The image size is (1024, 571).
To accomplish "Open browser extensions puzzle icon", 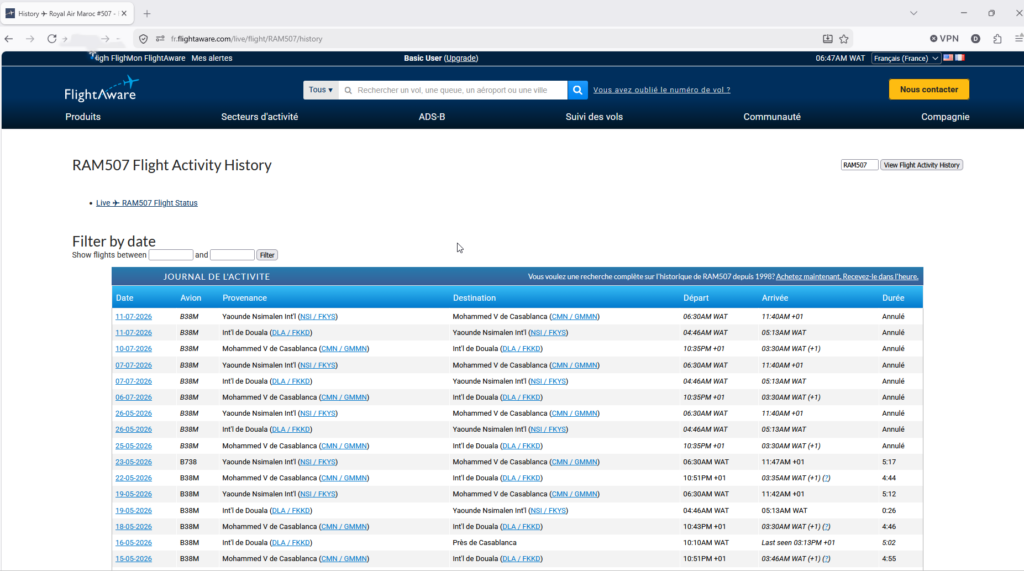I will click(997, 39).
